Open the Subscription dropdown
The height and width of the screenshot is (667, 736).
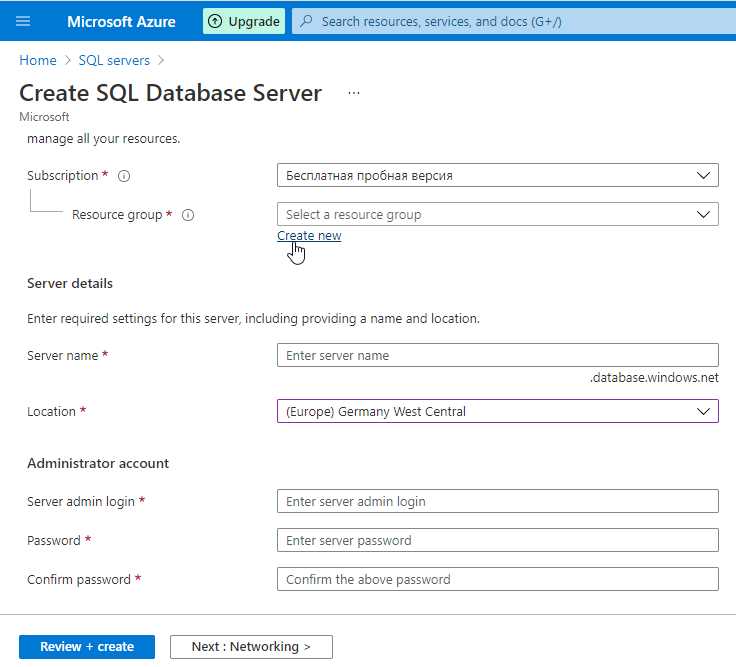498,175
